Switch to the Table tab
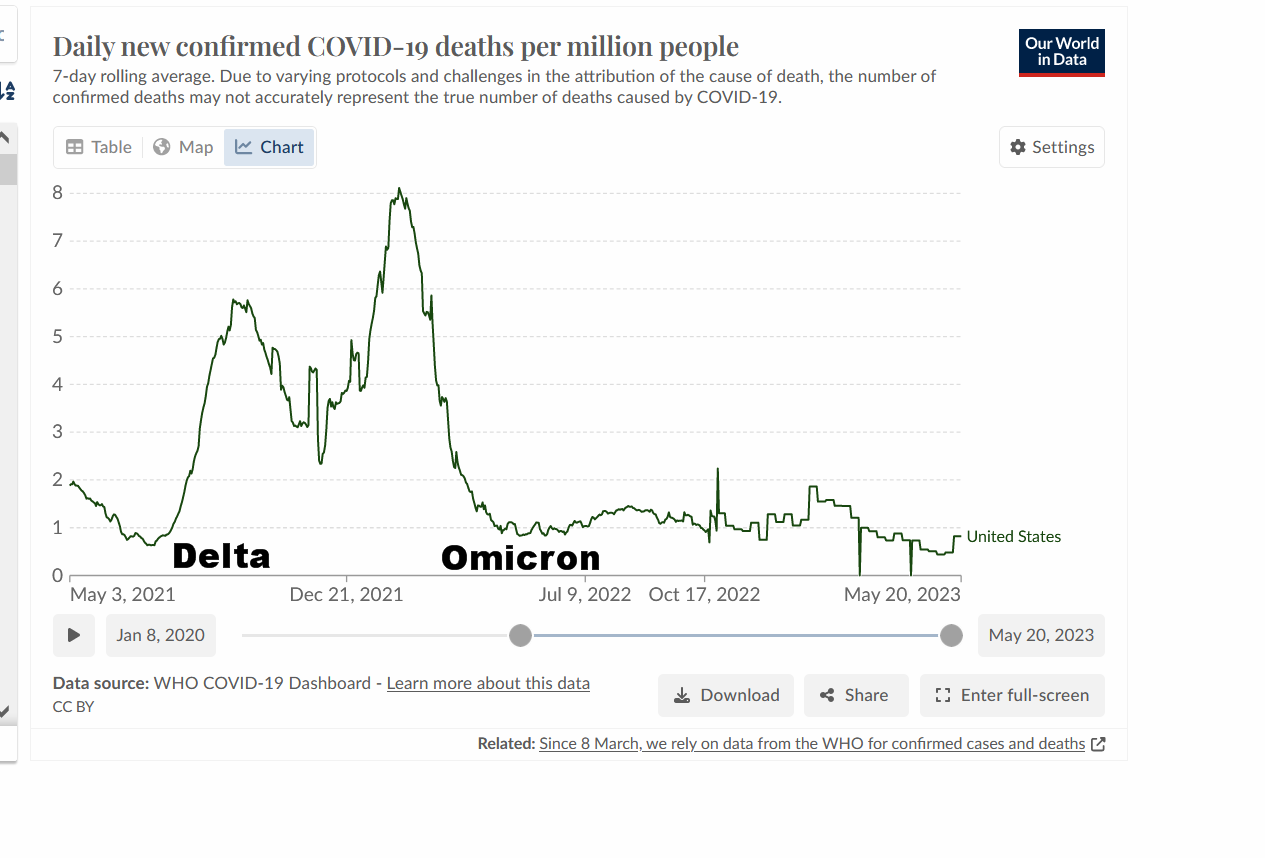The height and width of the screenshot is (858, 1265). (99, 147)
